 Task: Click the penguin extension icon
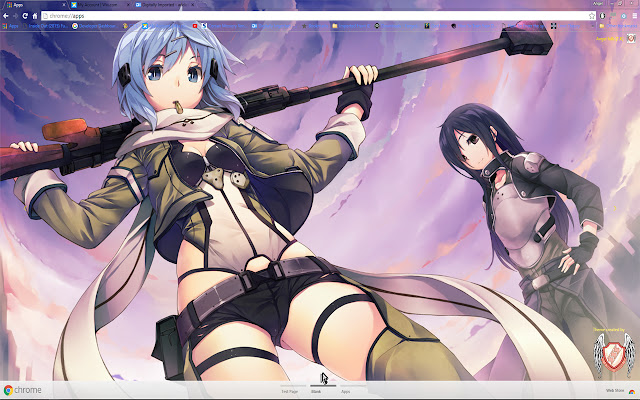coord(602,16)
